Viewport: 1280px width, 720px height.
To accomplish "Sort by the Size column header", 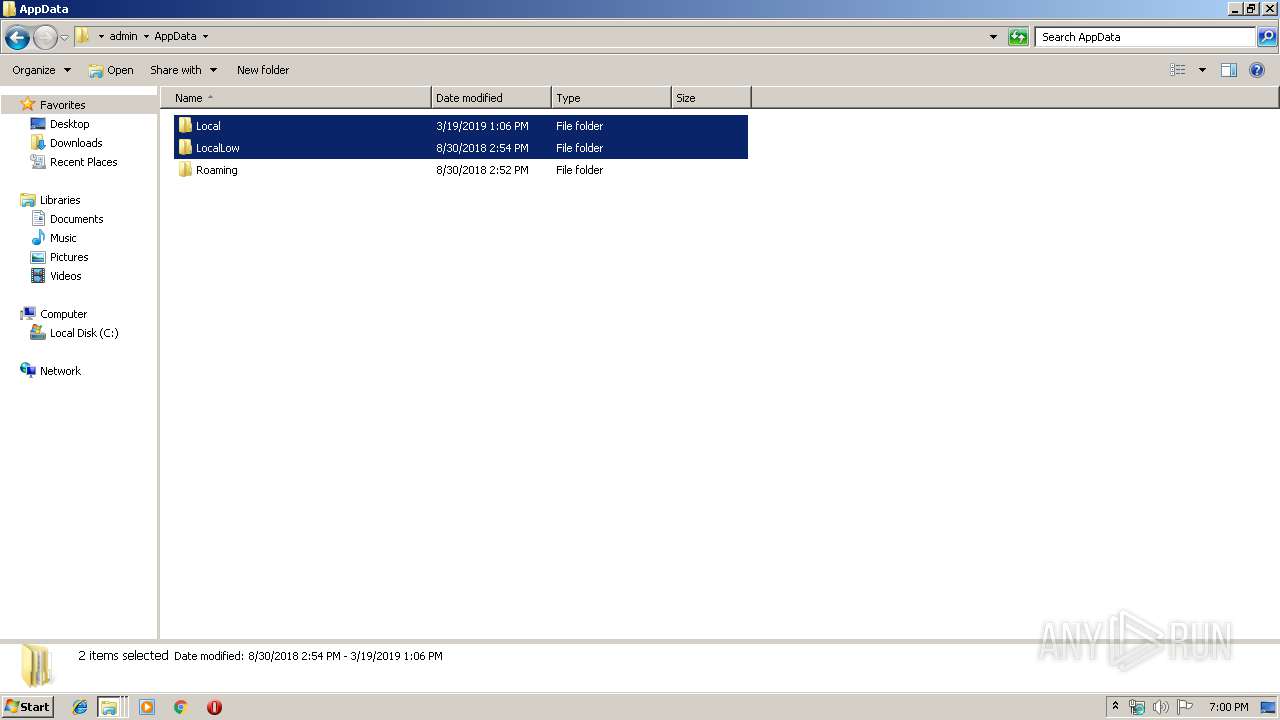I will click(x=711, y=98).
